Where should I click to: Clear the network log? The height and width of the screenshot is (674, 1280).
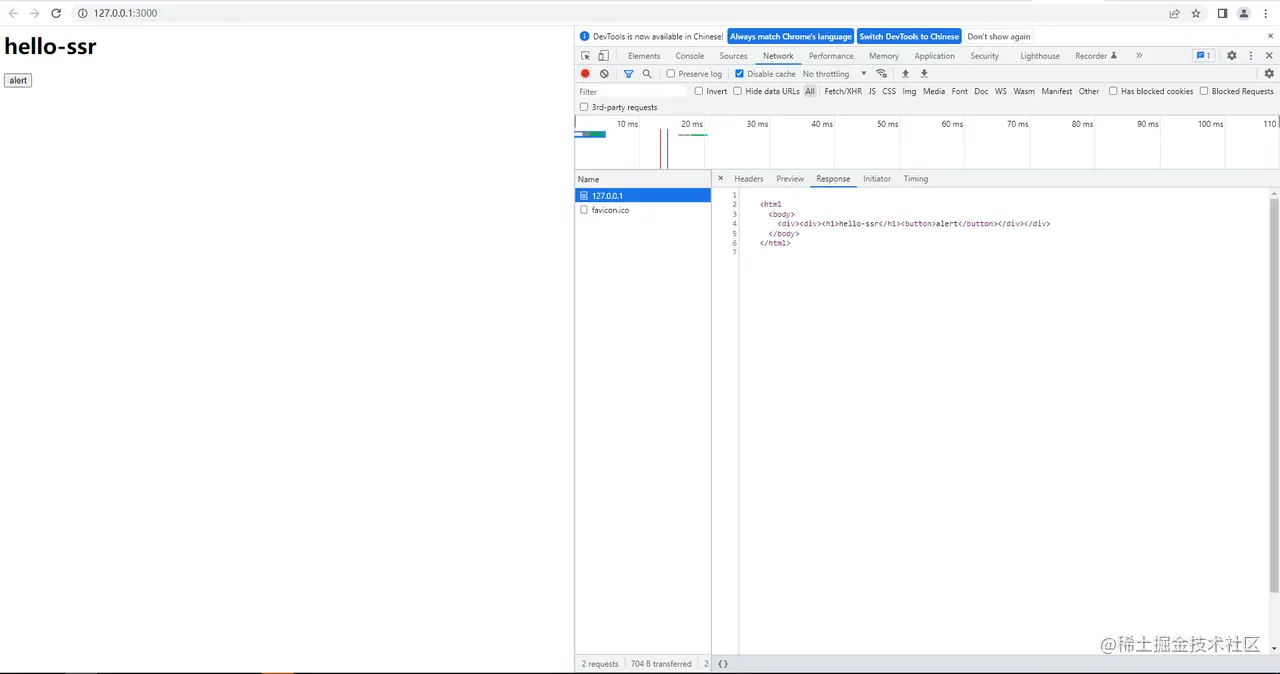pos(604,74)
